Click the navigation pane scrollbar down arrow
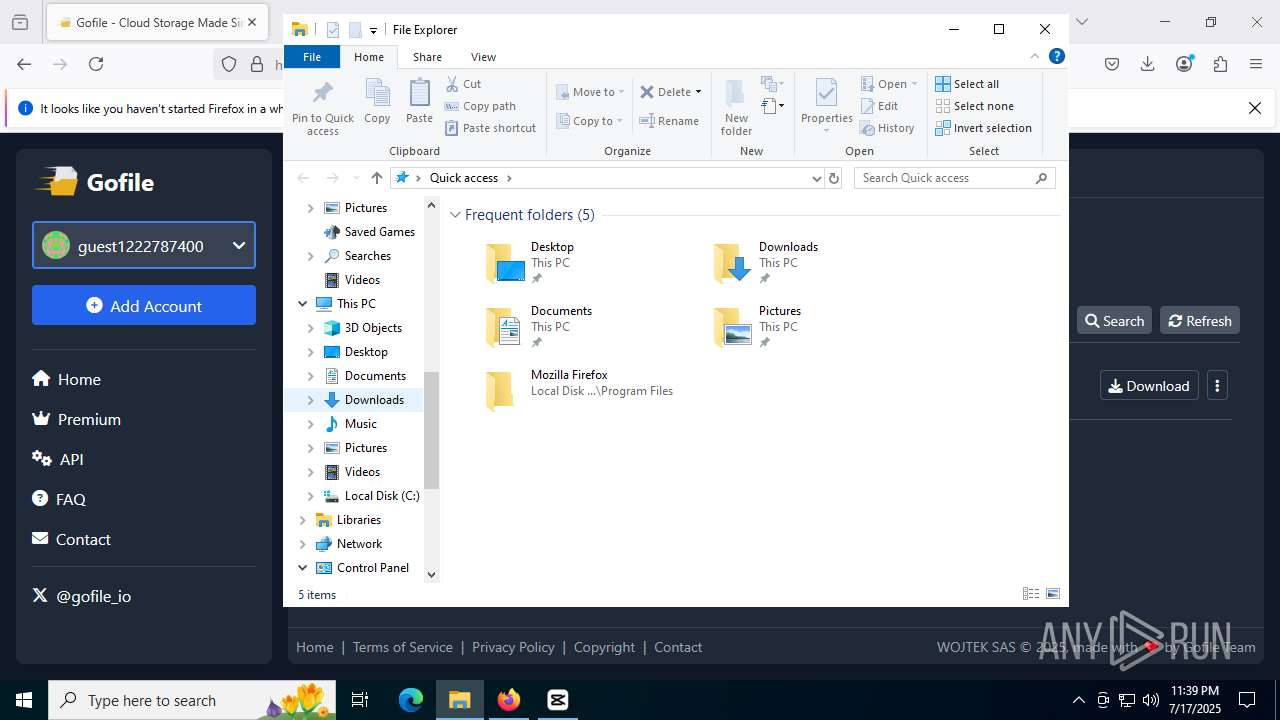 [432, 574]
